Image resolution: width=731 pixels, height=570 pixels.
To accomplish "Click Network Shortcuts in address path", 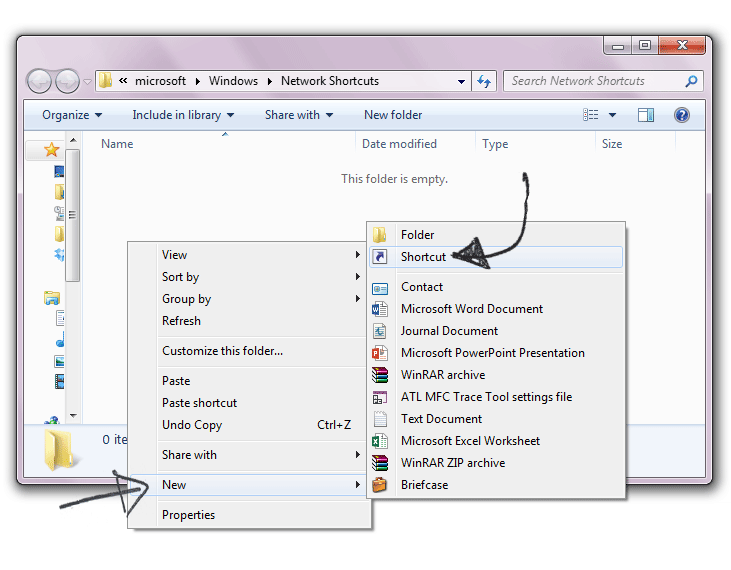I will [x=330, y=81].
